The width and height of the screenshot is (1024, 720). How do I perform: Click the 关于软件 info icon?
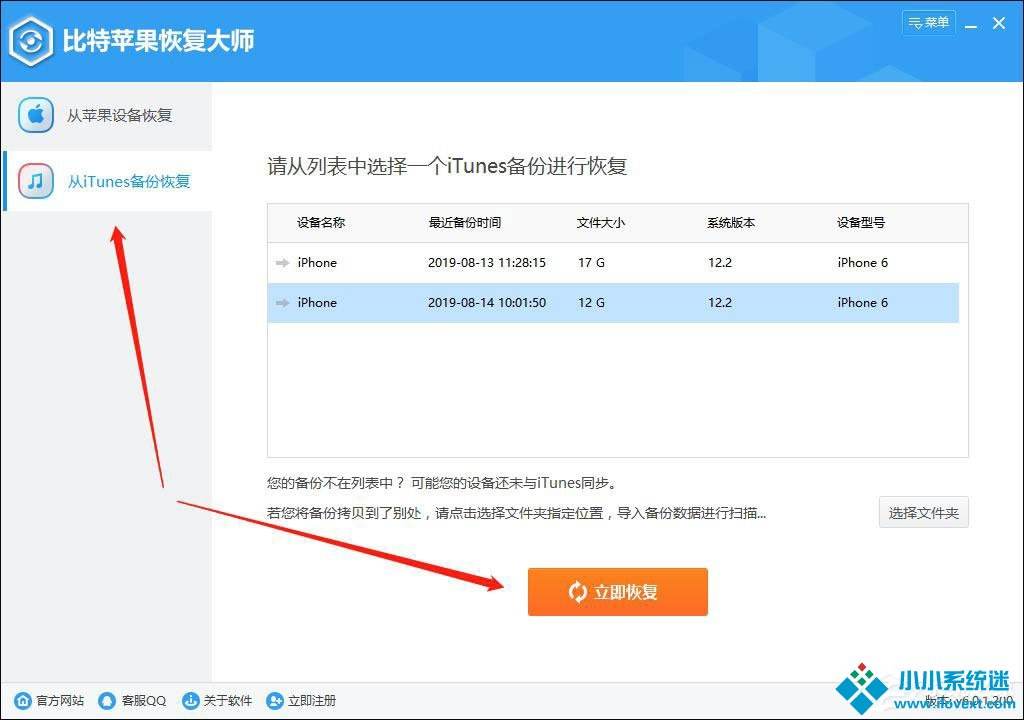click(191, 700)
